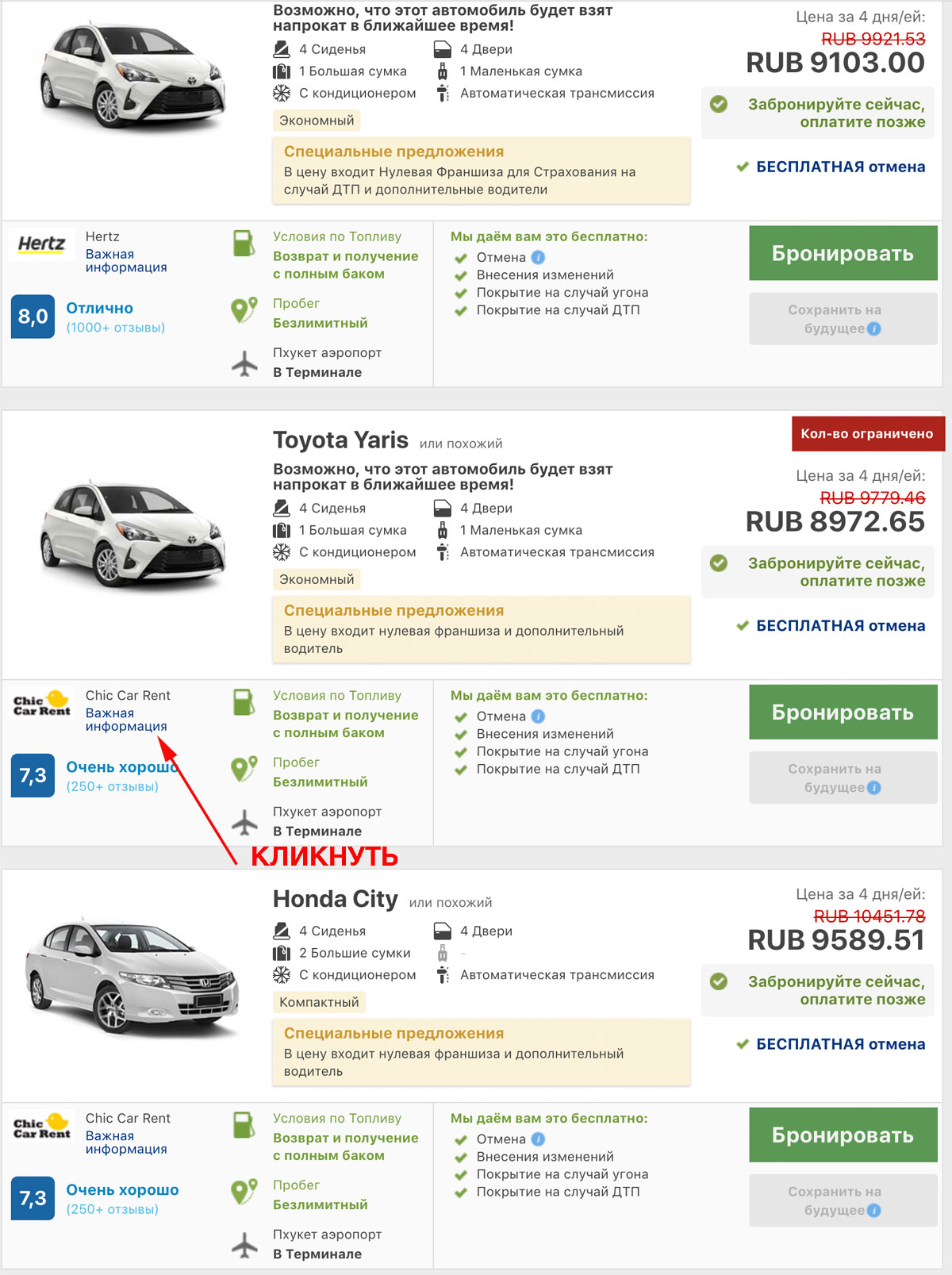
Task: Click the 8,0 rating badge for Hertz
Action: (x=33, y=317)
